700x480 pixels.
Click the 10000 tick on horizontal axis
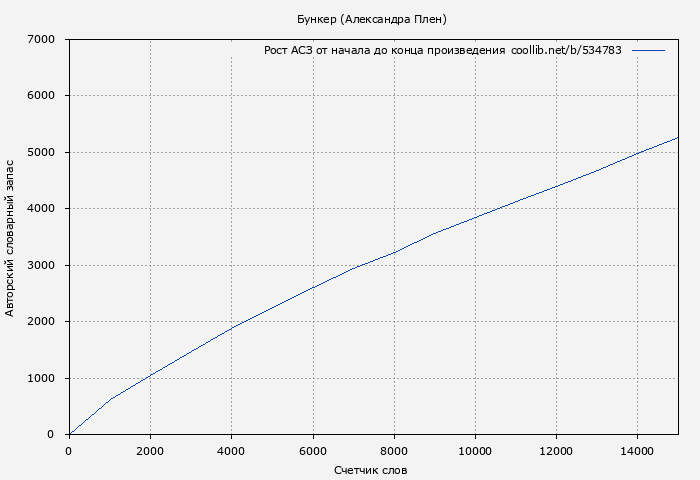tap(475, 451)
